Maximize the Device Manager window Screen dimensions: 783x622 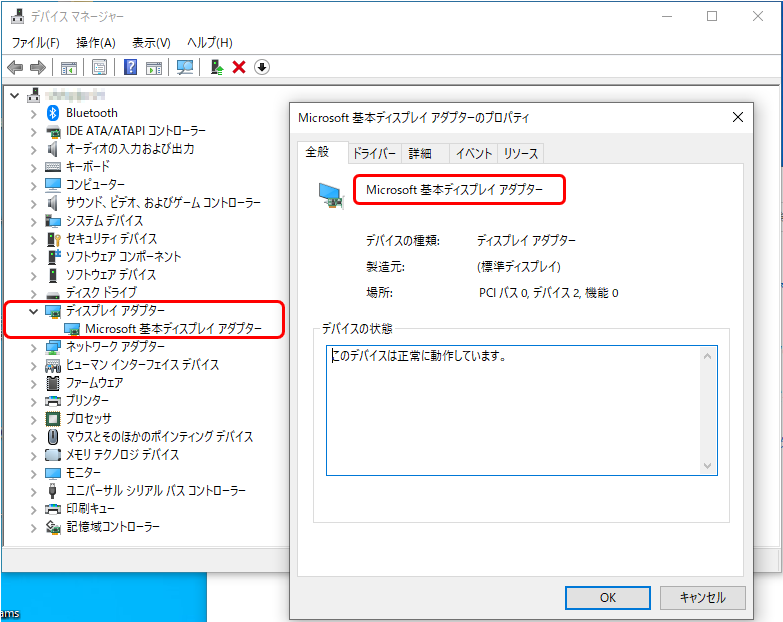(x=712, y=16)
